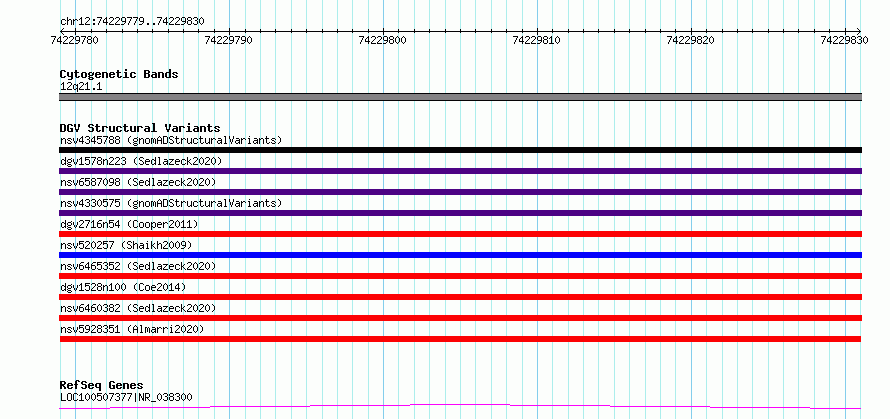Select the purple nsv6587098 variant bar
The width and height of the screenshot is (890, 419).
460,192
